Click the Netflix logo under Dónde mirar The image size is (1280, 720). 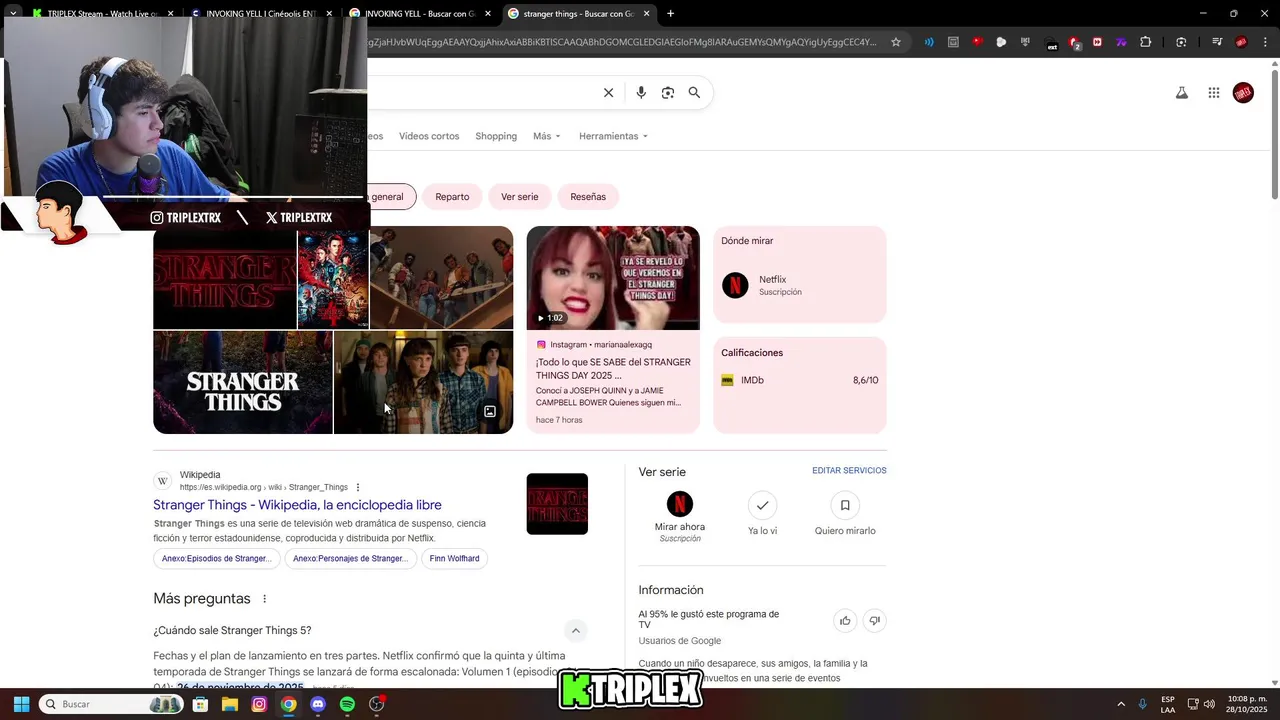pos(735,285)
